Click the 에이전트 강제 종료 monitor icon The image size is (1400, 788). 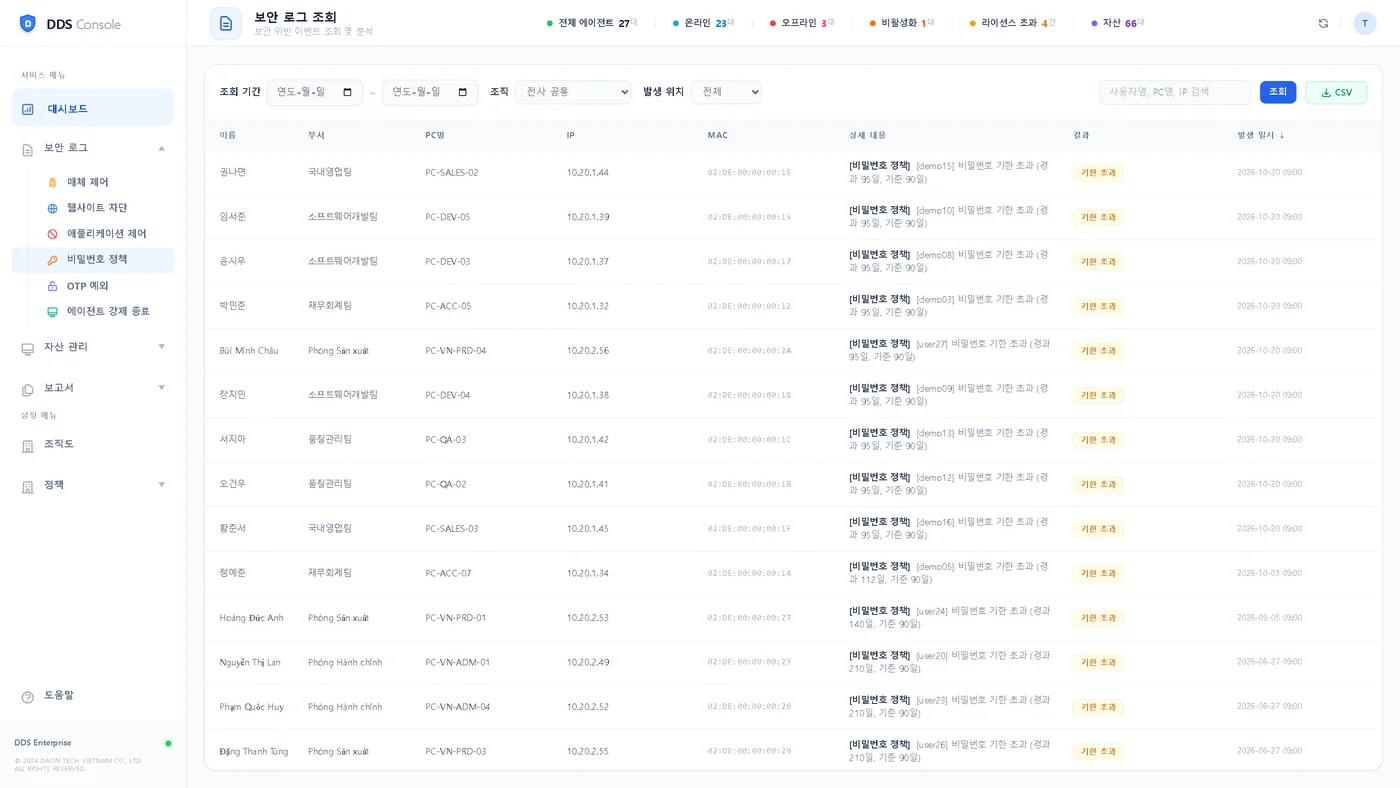[53, 312]
